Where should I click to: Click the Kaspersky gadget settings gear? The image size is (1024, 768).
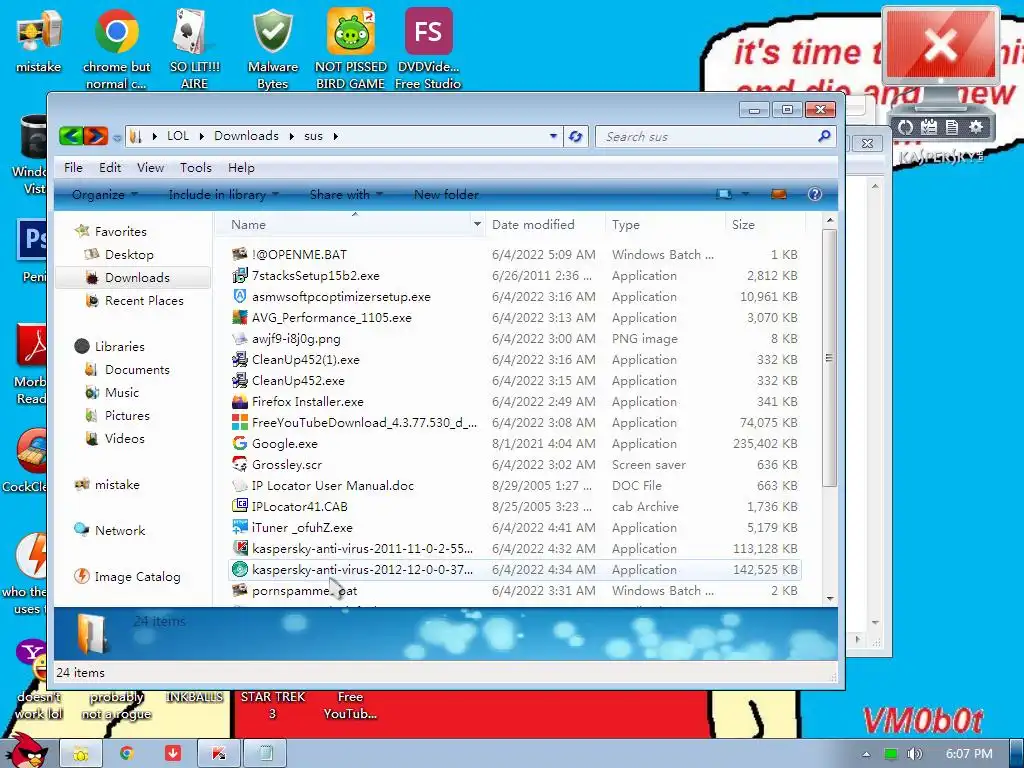976,127
